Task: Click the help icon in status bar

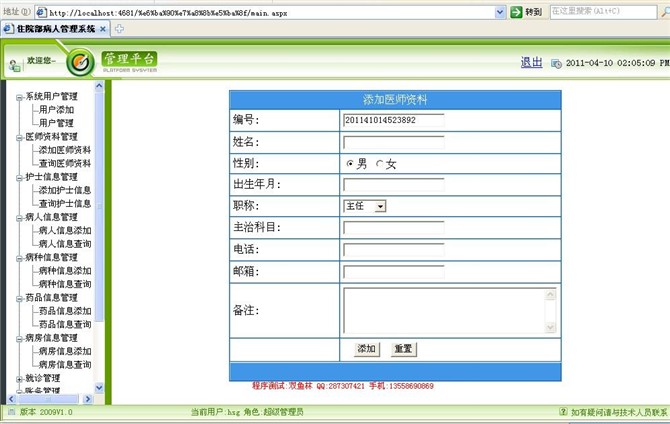Action: [563, 412]
